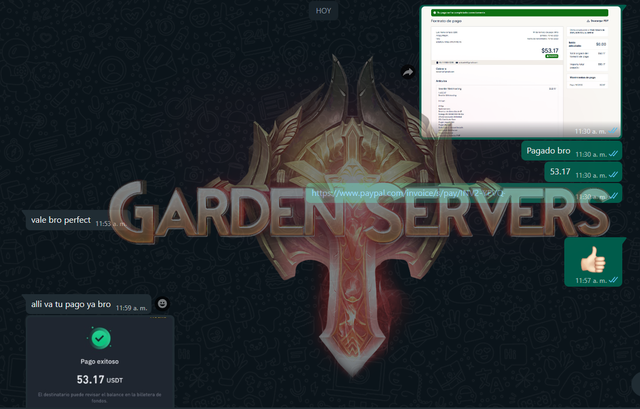Click the '11:59 a. m.' timestamp
This screenshot has width=640, height=409.
(131, 308)
